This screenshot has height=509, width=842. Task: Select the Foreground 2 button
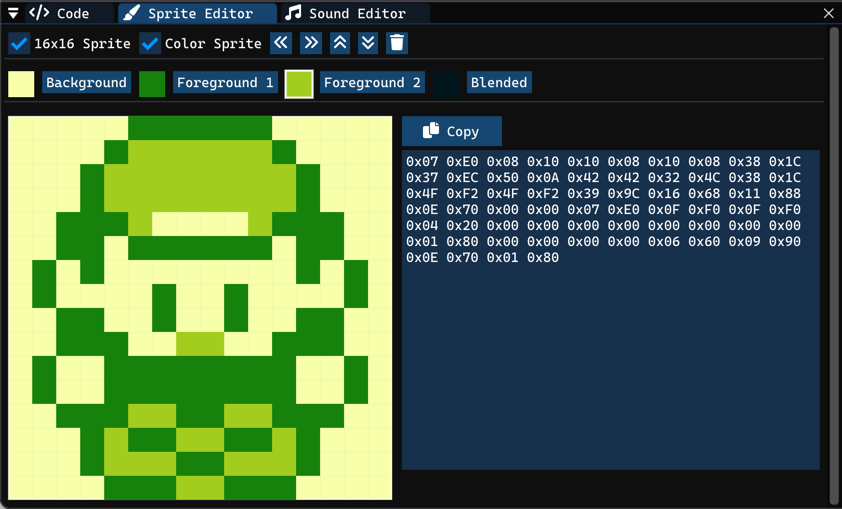tap(372, 83)
